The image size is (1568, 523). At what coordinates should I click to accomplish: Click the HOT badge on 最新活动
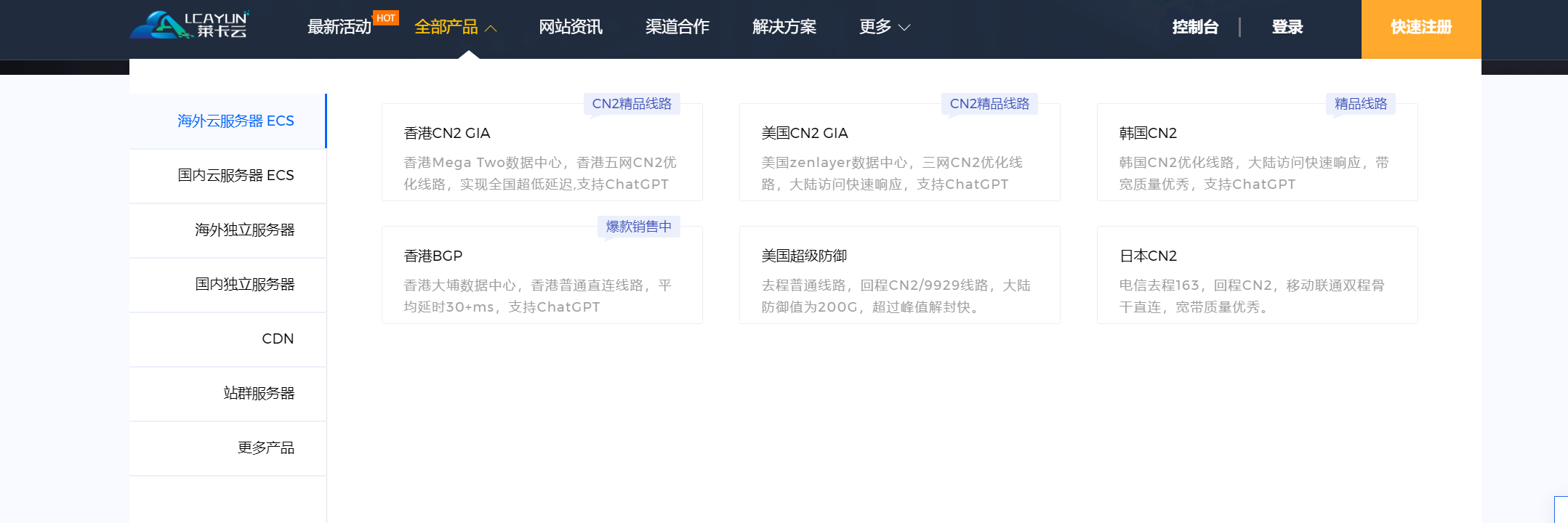point(386,18)
